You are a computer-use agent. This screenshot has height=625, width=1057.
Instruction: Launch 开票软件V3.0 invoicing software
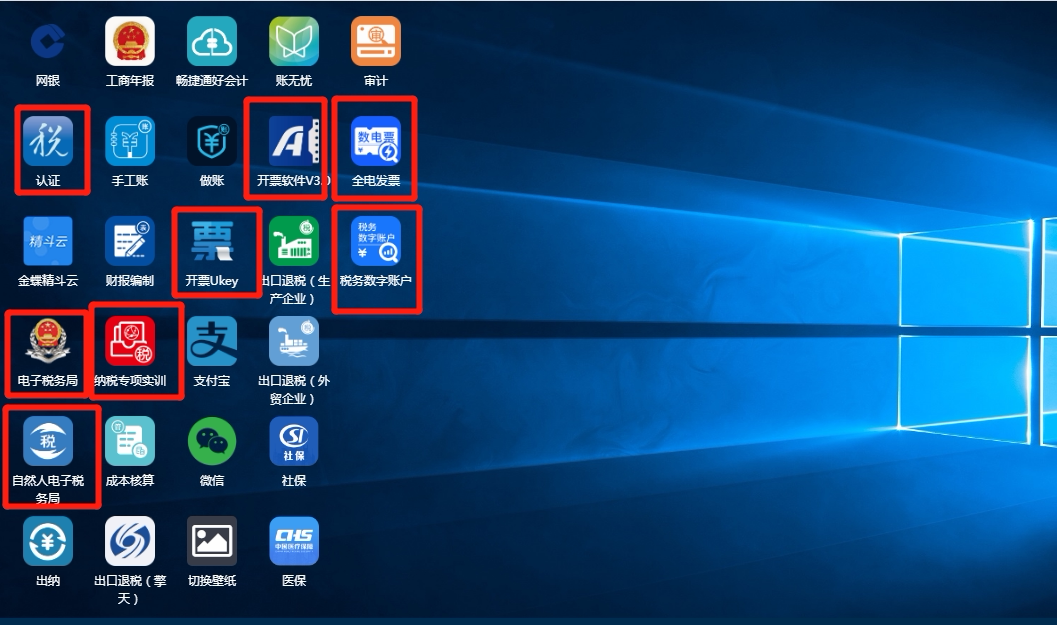(294, 142)
